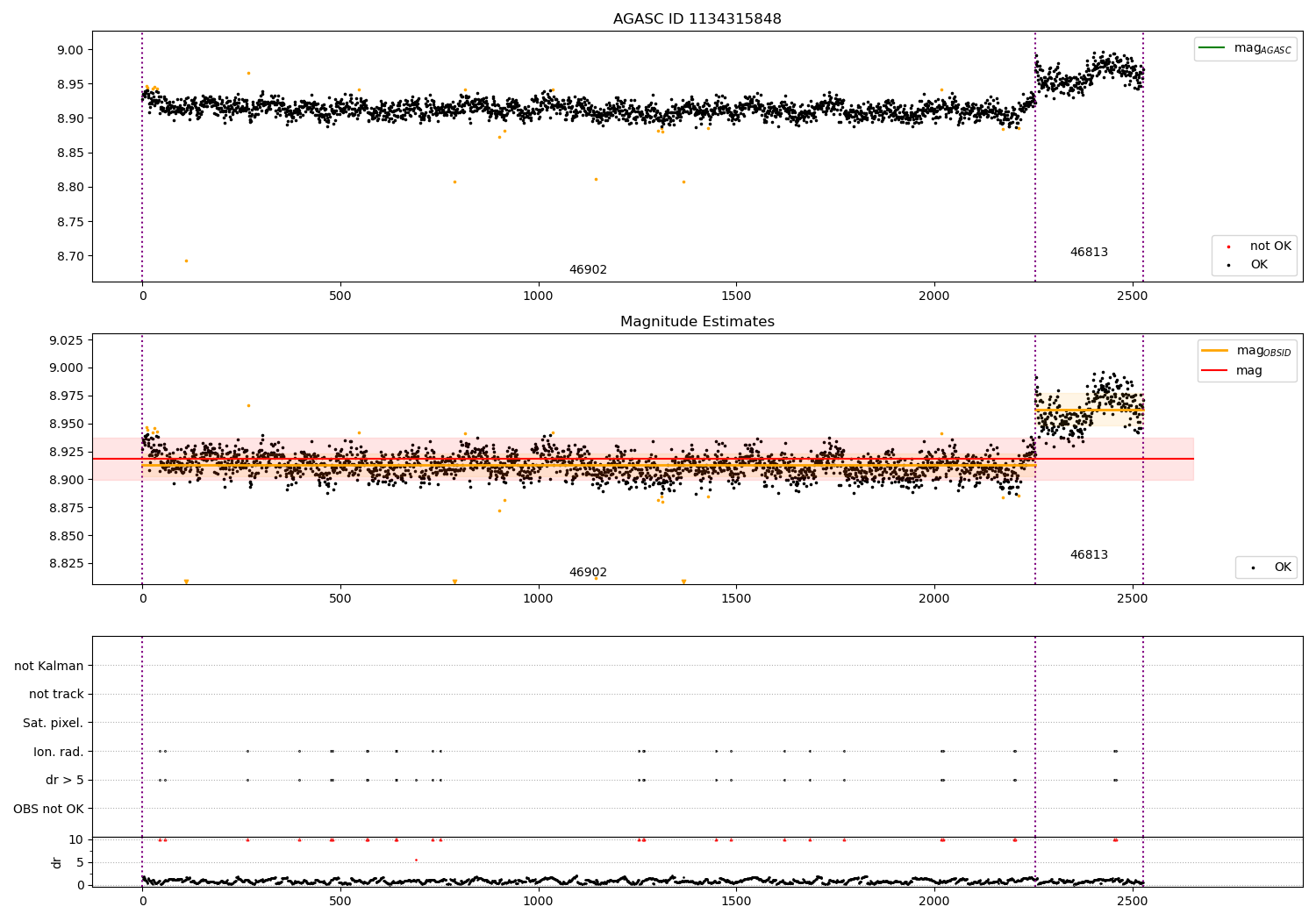Screen dimensions: 1316x921
Task: Click y-tick "8.950" in middle plot
Action: (65, 424)
